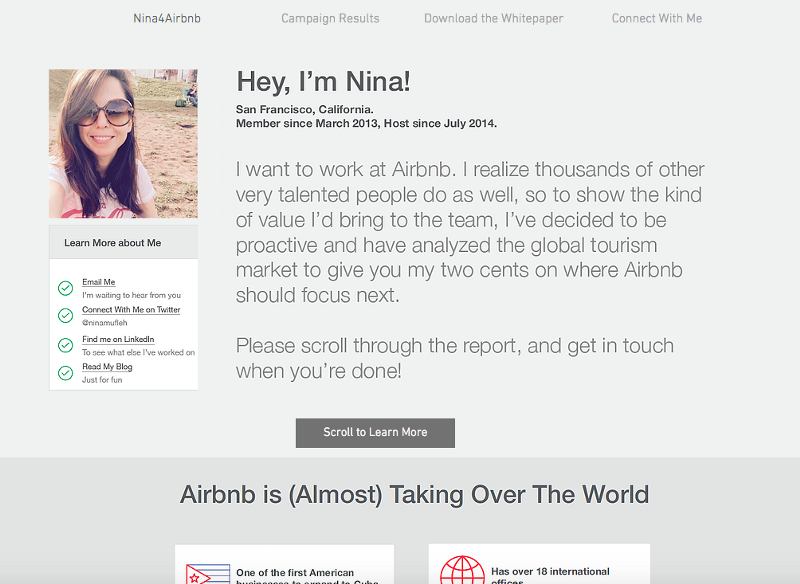The width and height of the screenshot is (800, 584).
Task: Click green checkmark icon beside LinkedIn link
Action: 65,345
